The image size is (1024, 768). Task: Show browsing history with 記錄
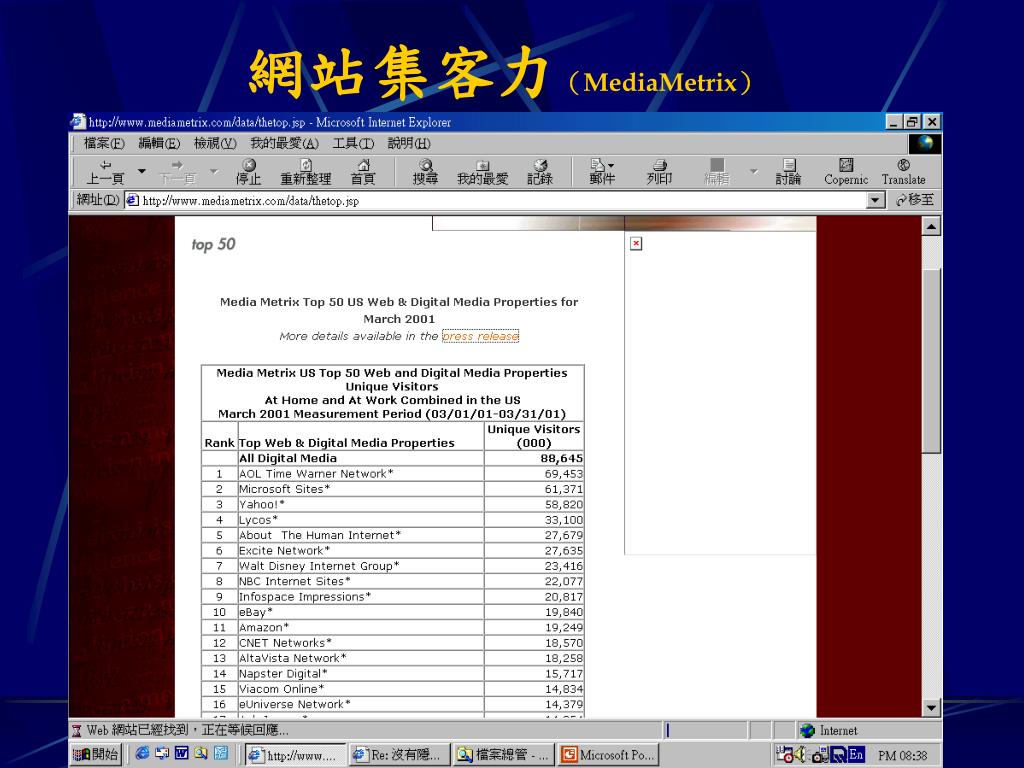coord(540,172)
